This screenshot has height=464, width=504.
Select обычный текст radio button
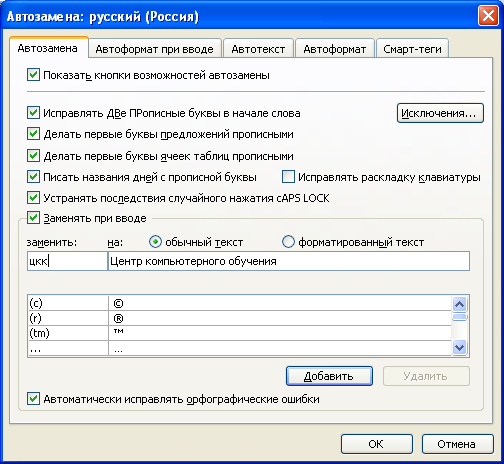point(155,242)
